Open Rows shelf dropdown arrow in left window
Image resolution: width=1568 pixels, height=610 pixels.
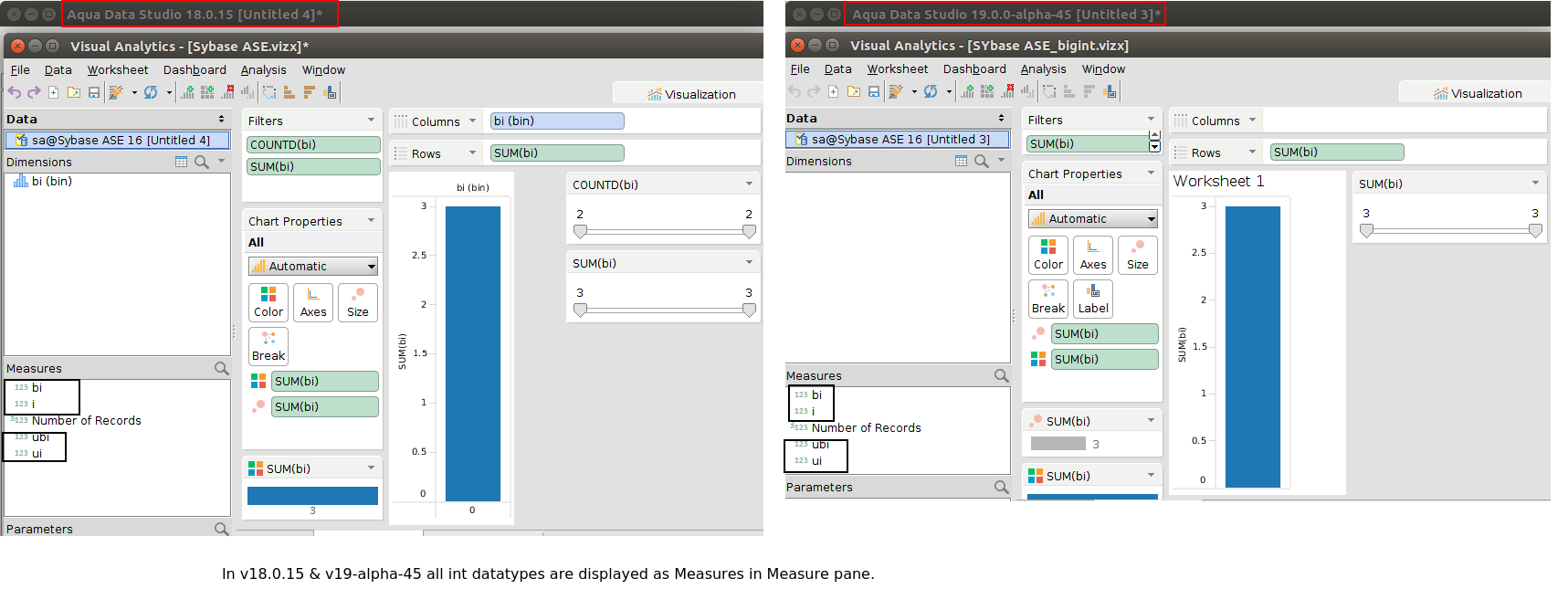click(x=472, y=152)
